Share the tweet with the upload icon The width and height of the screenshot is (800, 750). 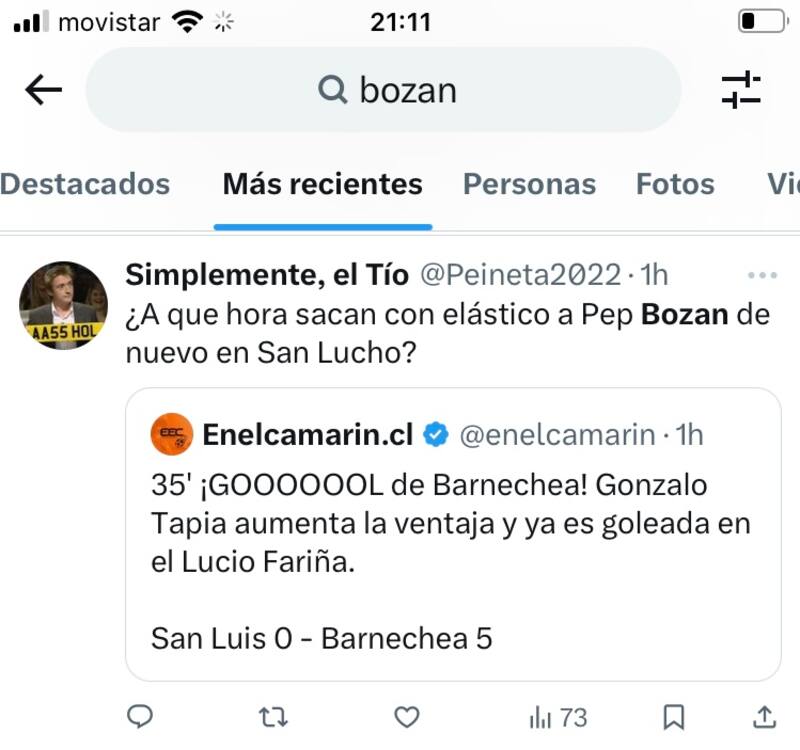coord(763,716)
